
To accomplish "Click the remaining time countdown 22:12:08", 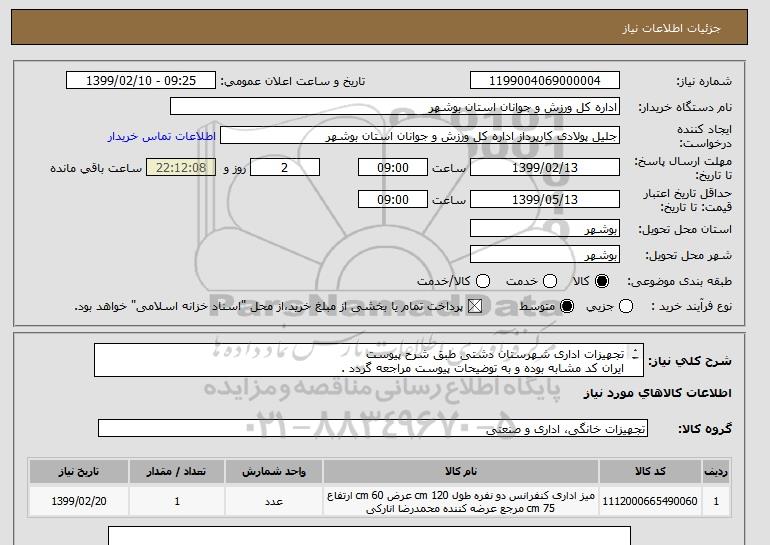I will [181, 167].
